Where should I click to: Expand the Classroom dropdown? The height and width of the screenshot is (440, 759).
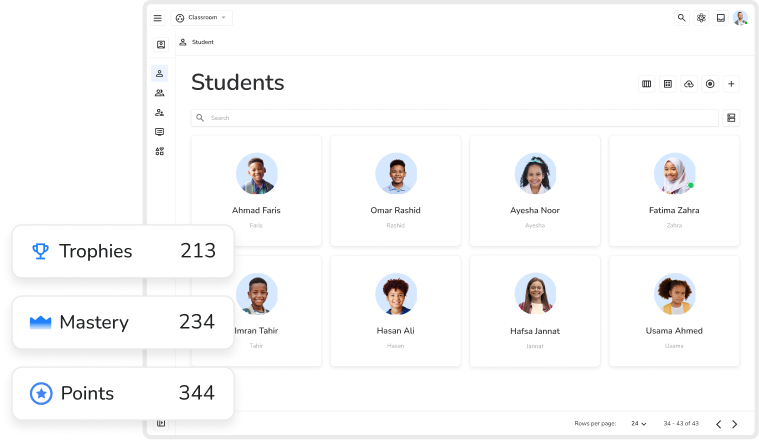click(x=202, y=18)
